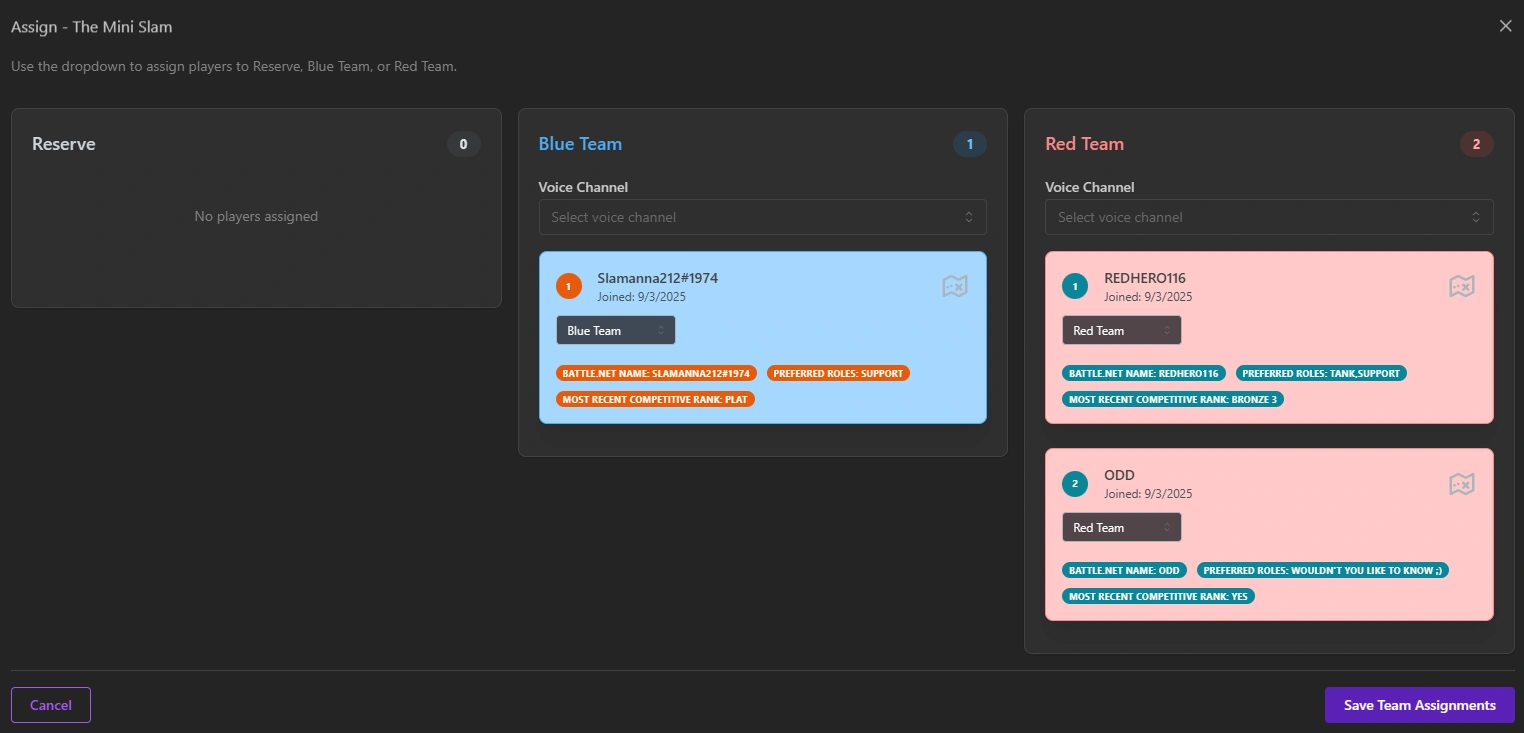Expand REDHERO116's Red Team assignment dropdown
1524x733 pixels.
(x=1121, y=330)
